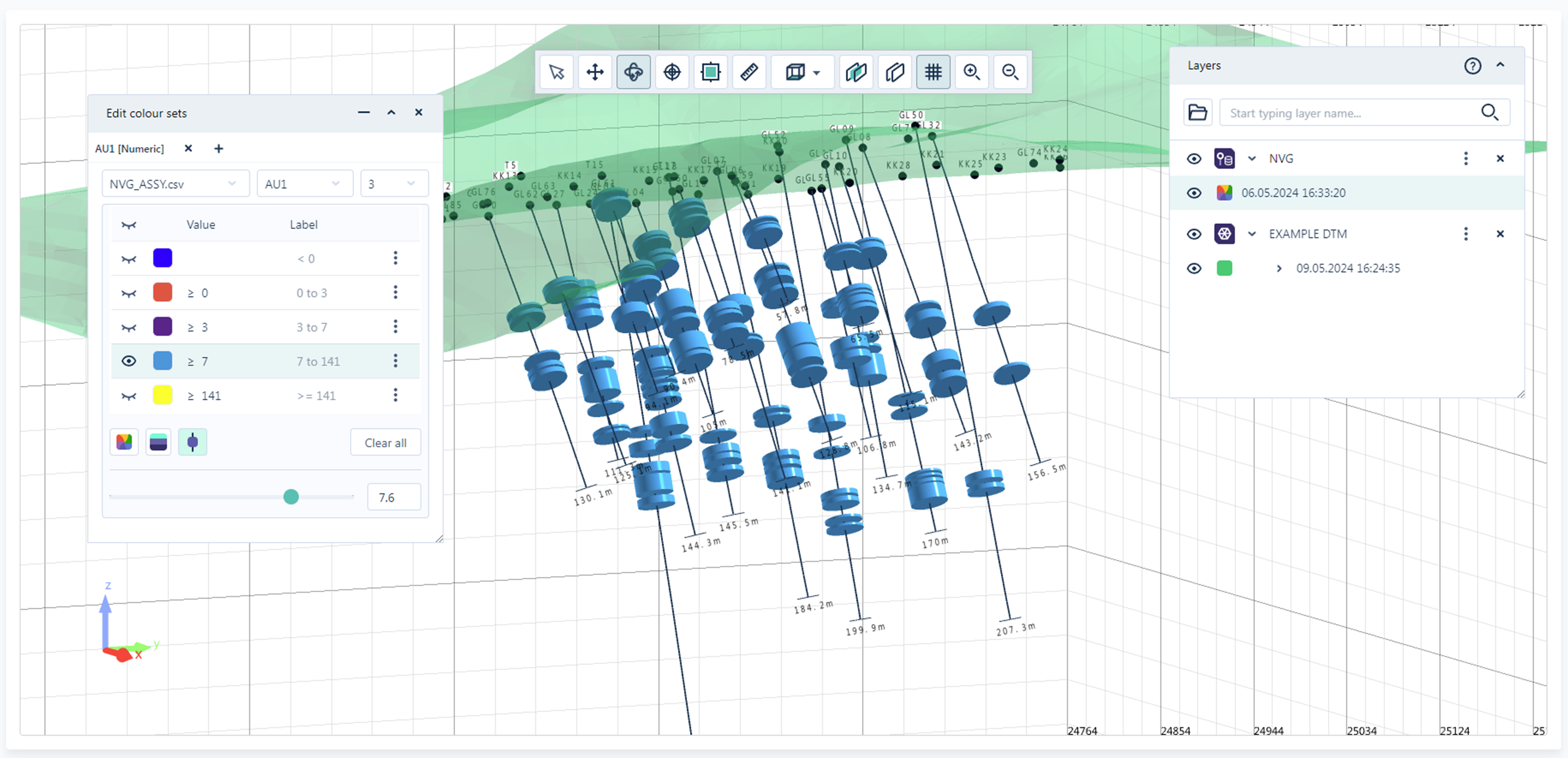Click the red 0 to 3 swatch

[x=162, y=293]
